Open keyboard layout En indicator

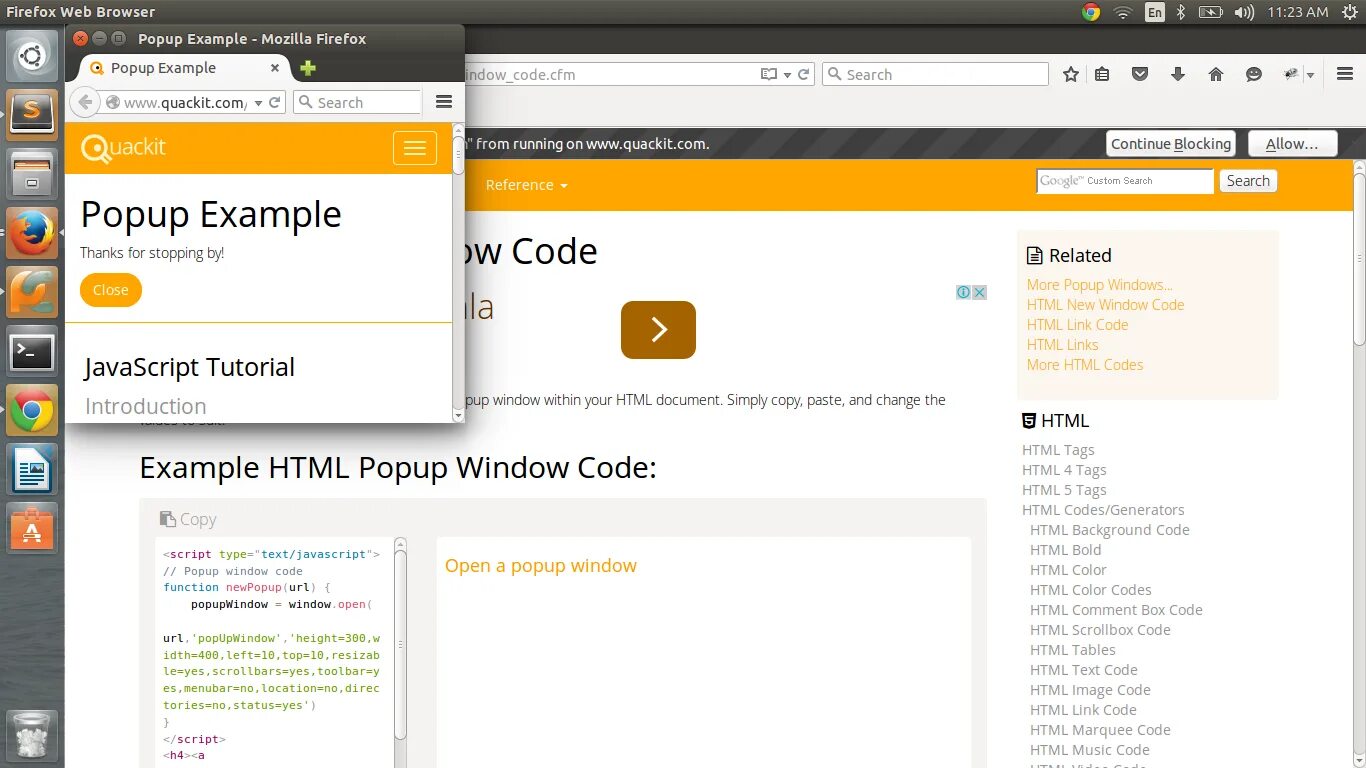pyautogui.click(x=1155, y=12)
